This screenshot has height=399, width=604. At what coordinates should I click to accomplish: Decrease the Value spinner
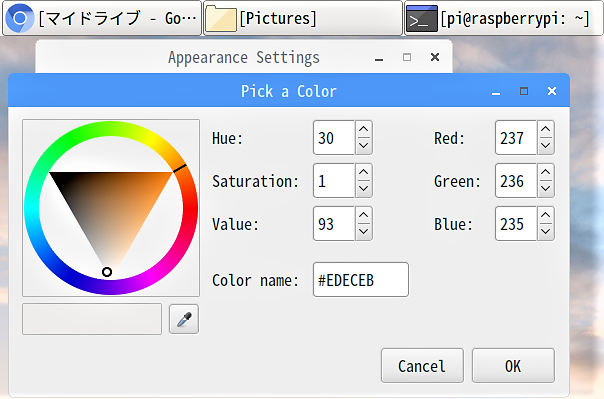[364, 232]
